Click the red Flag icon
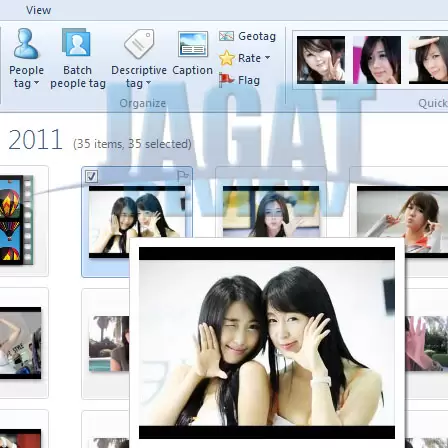The height and width of the screenshot is (448, 448). pyautogui.click(x=226, y=80)
